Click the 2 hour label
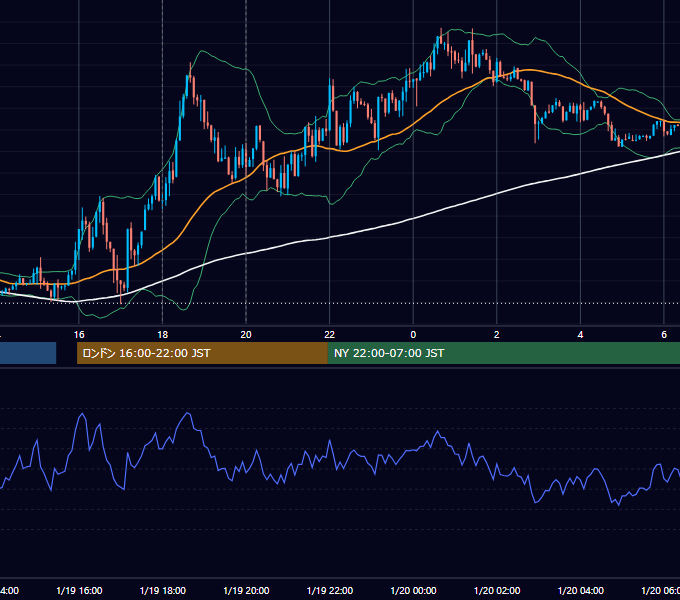 coord(497,335)
